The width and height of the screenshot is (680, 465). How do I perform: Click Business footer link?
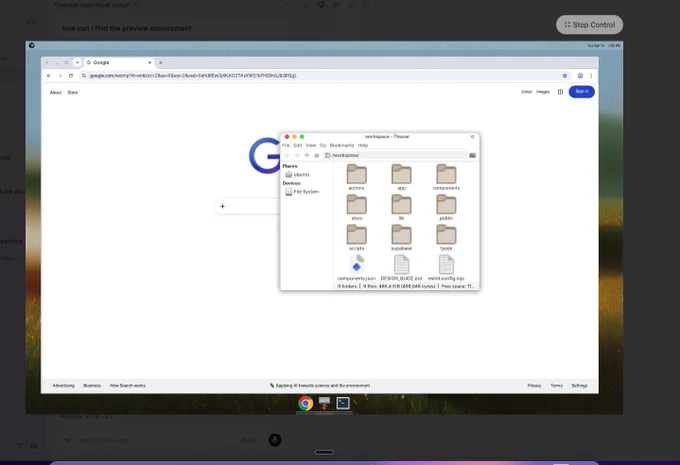92,386
